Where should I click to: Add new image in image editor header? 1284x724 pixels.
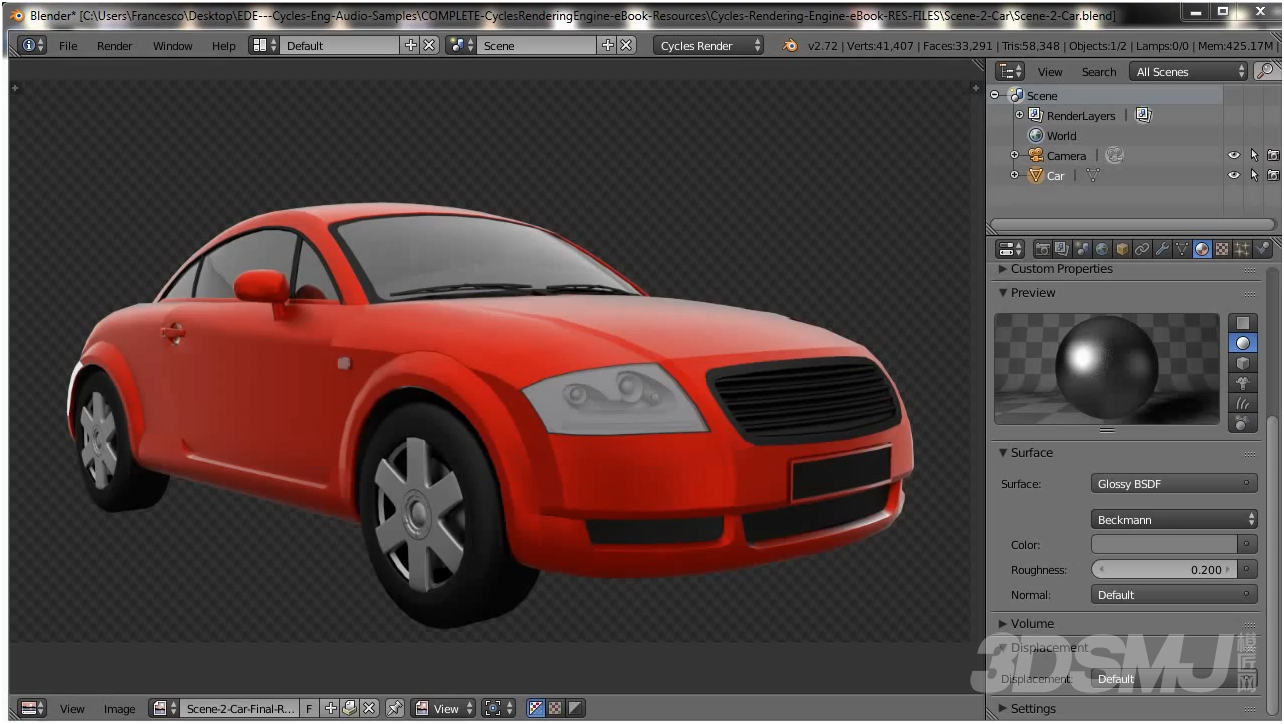[331, 708]
